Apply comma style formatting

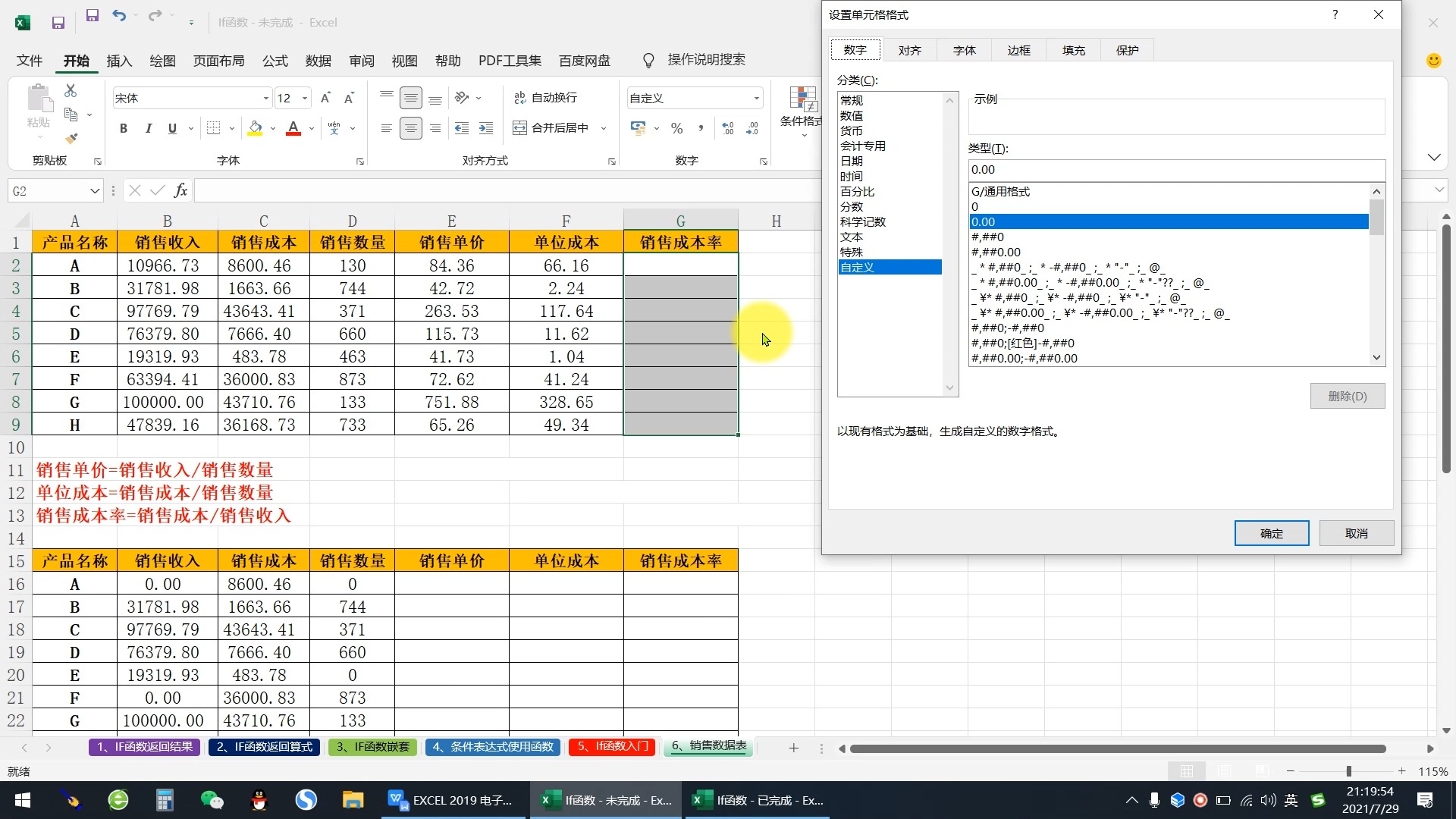(x=700, y=128)
